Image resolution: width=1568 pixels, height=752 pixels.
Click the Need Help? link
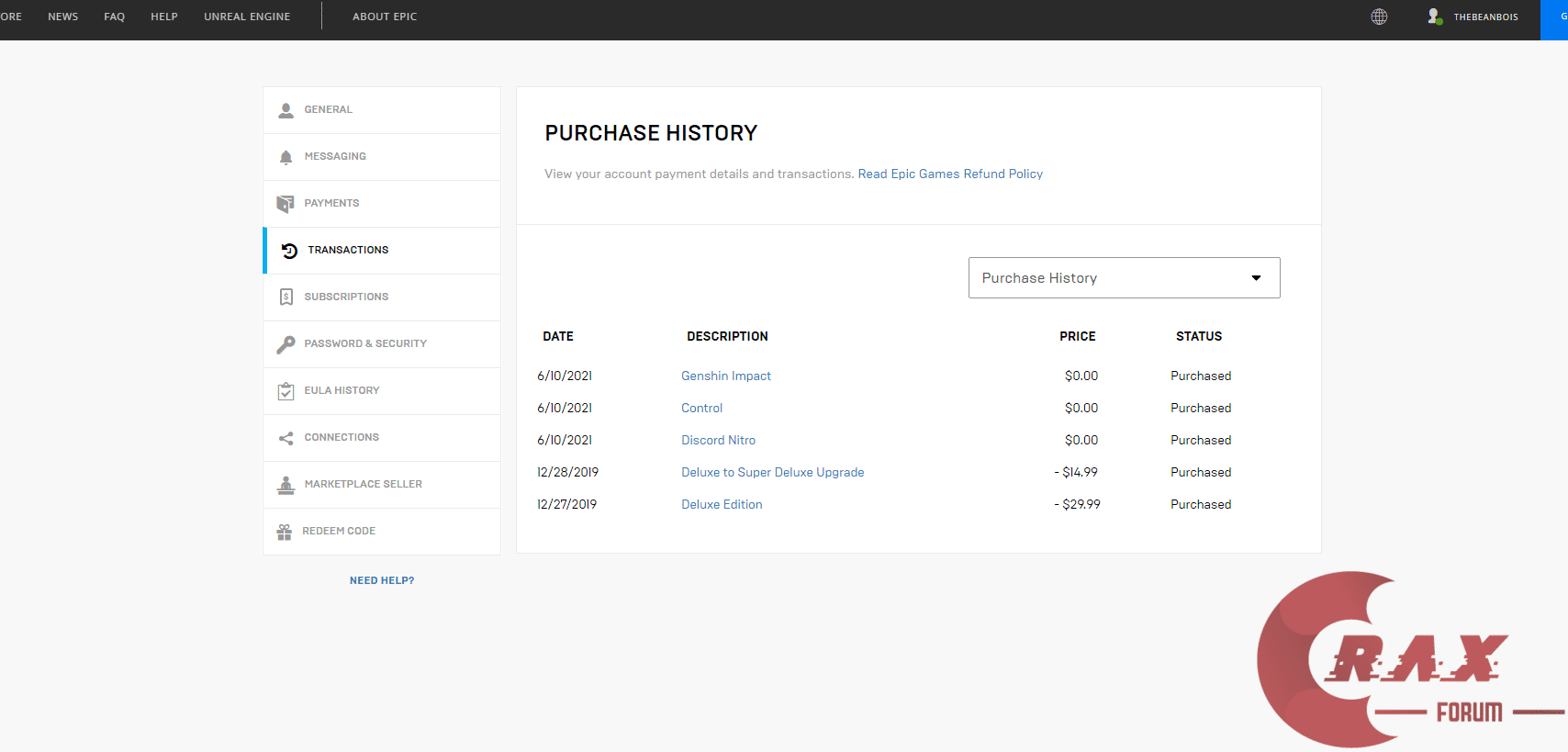(382, 580)
